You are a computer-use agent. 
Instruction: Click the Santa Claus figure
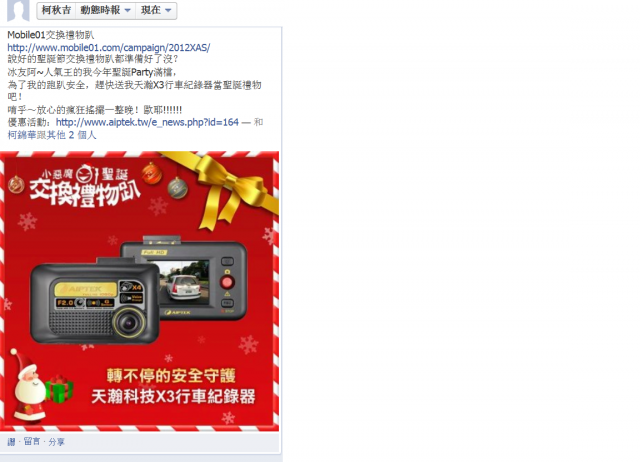(30, 384)
